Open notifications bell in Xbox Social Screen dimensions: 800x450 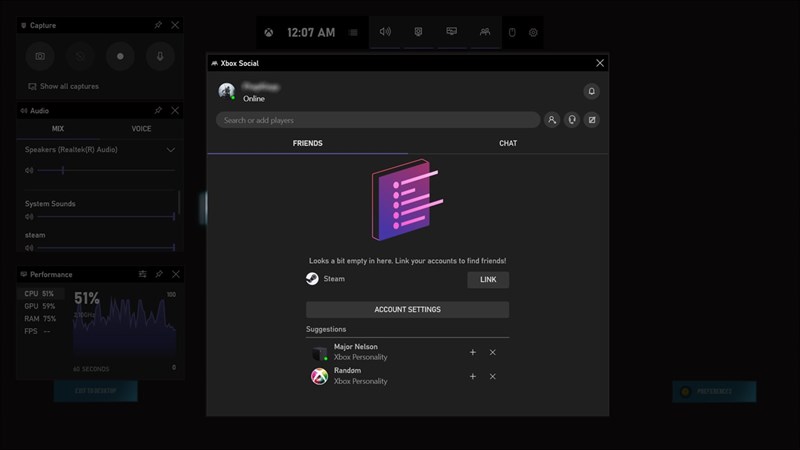click(591, 91)
